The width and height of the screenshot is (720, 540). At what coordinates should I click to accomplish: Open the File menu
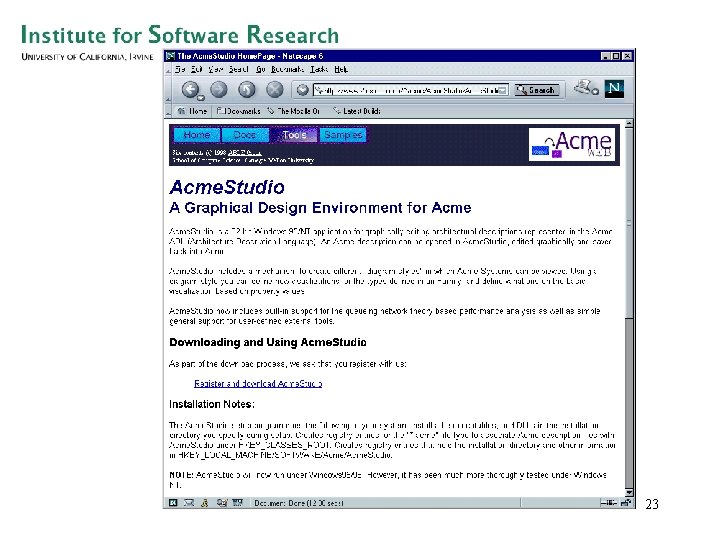tap(180, 69)
